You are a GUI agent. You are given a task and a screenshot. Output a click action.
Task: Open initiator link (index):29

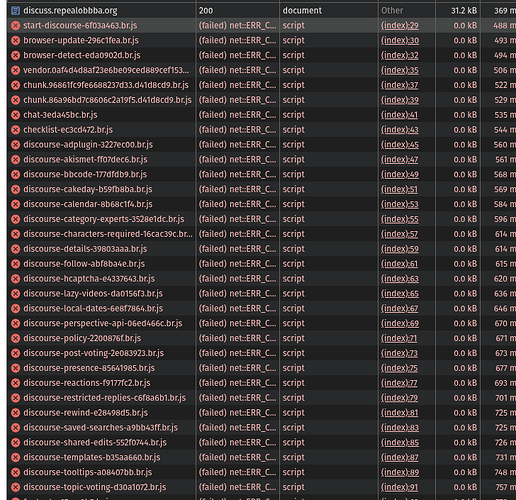pos(400,26)
